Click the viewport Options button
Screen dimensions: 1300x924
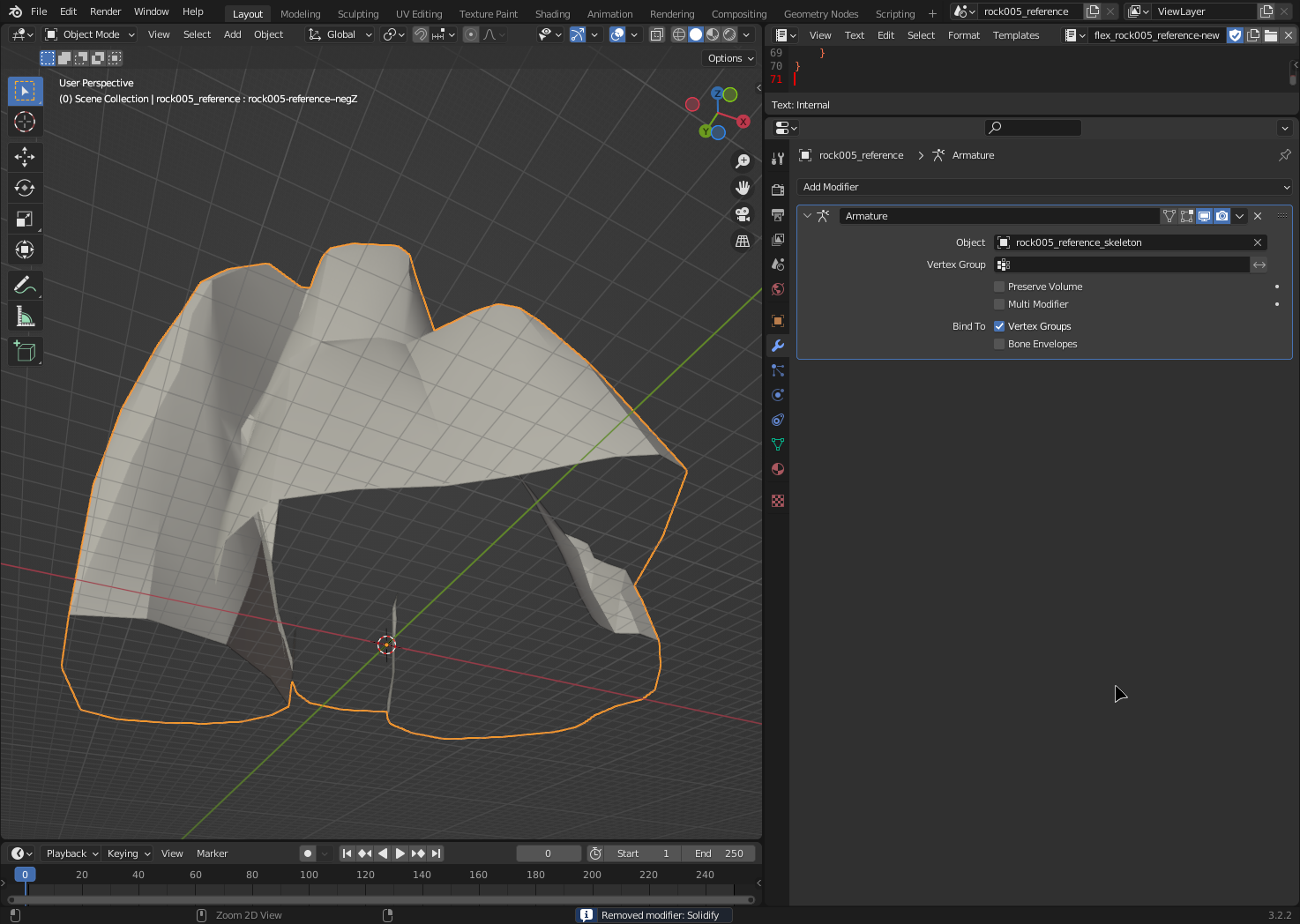[x=730, y=58]
